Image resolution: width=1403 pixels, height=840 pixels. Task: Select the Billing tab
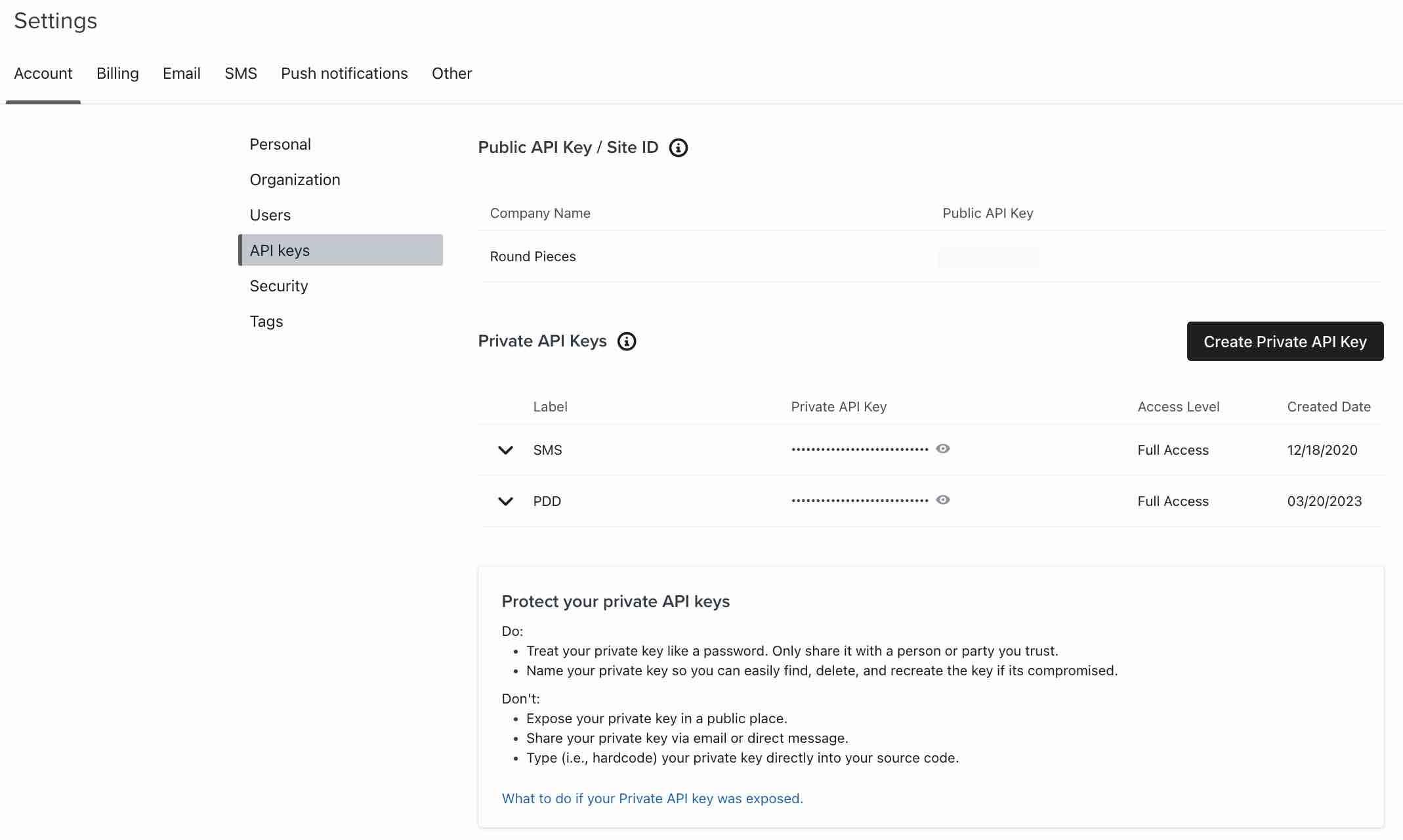[117, 72]
